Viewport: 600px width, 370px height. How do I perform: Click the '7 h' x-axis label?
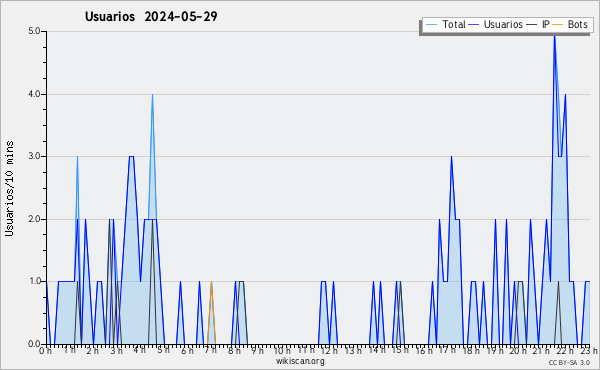click(x=210, y=350)
